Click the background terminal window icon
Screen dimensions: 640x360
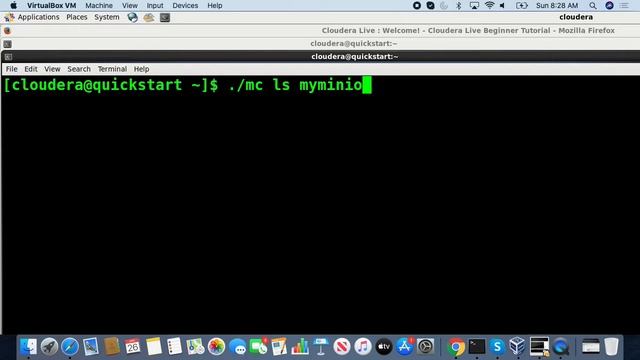[7, 44]
